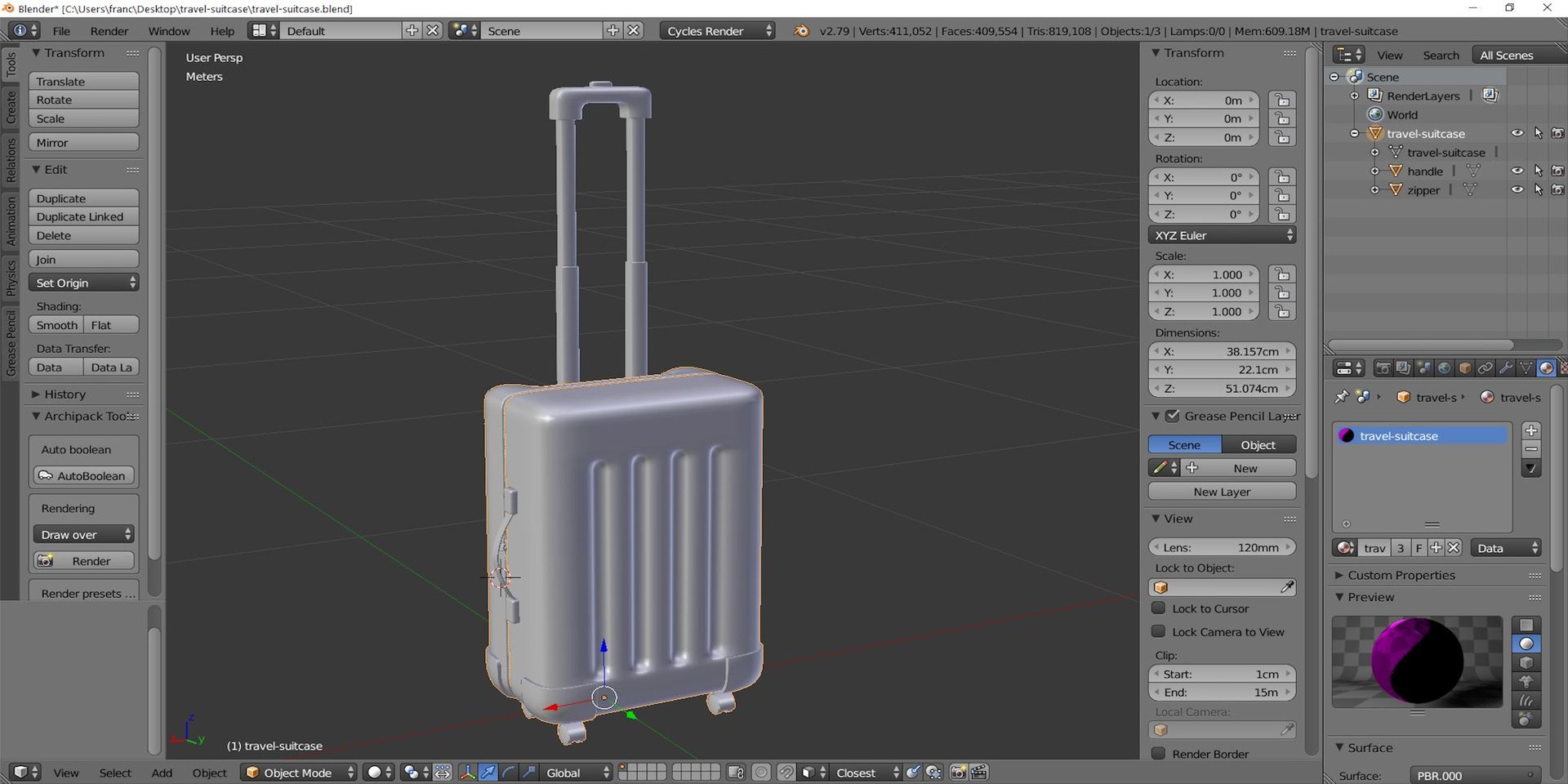Remove the selected material slot
Image resolution: width=1568 pixels, height=784 pixels.
click(1531, 449)
